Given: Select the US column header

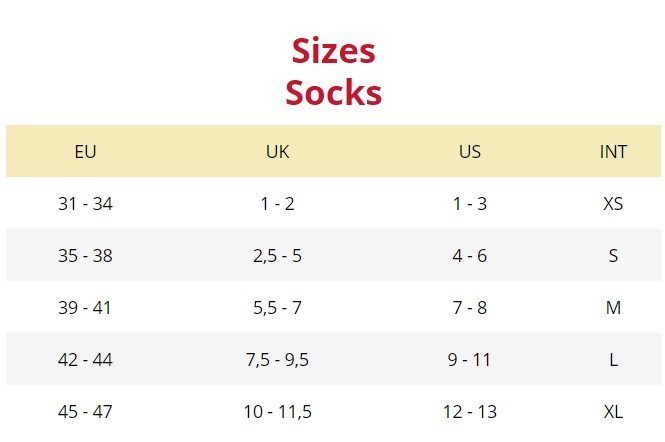Looking at the screenshot, I should [x=469, y=152].
